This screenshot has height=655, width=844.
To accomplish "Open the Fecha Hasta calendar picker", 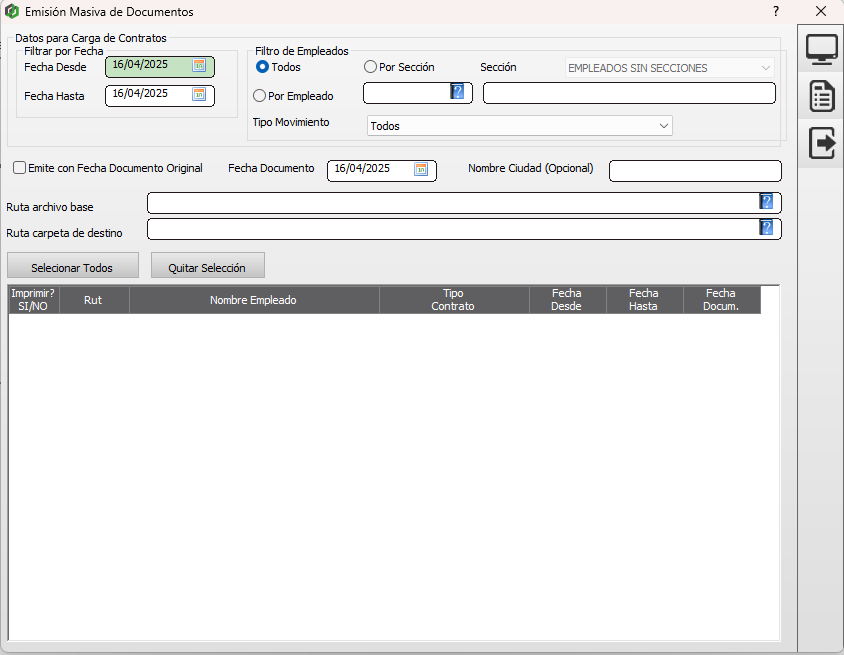I will [x=199, y=95].
